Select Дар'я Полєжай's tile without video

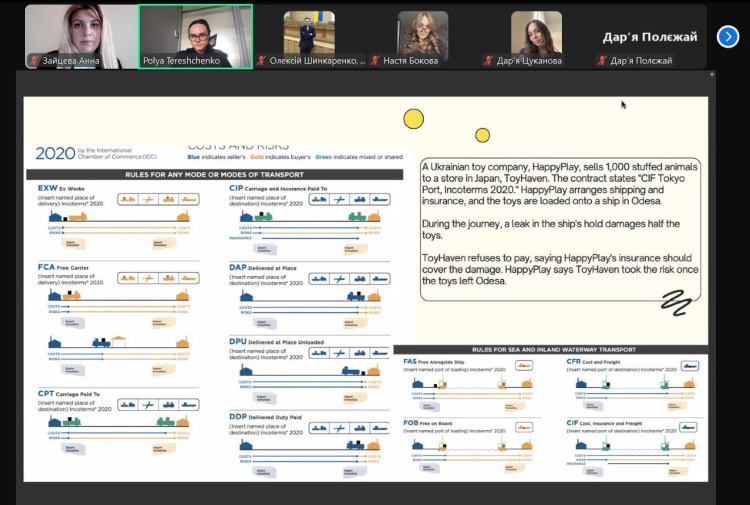(650, 37)
